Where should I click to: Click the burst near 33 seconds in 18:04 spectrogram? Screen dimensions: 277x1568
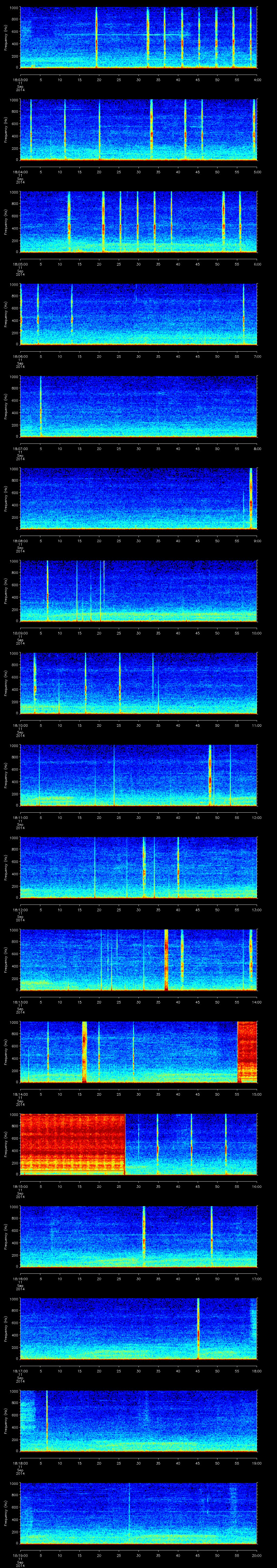[151, 129]
